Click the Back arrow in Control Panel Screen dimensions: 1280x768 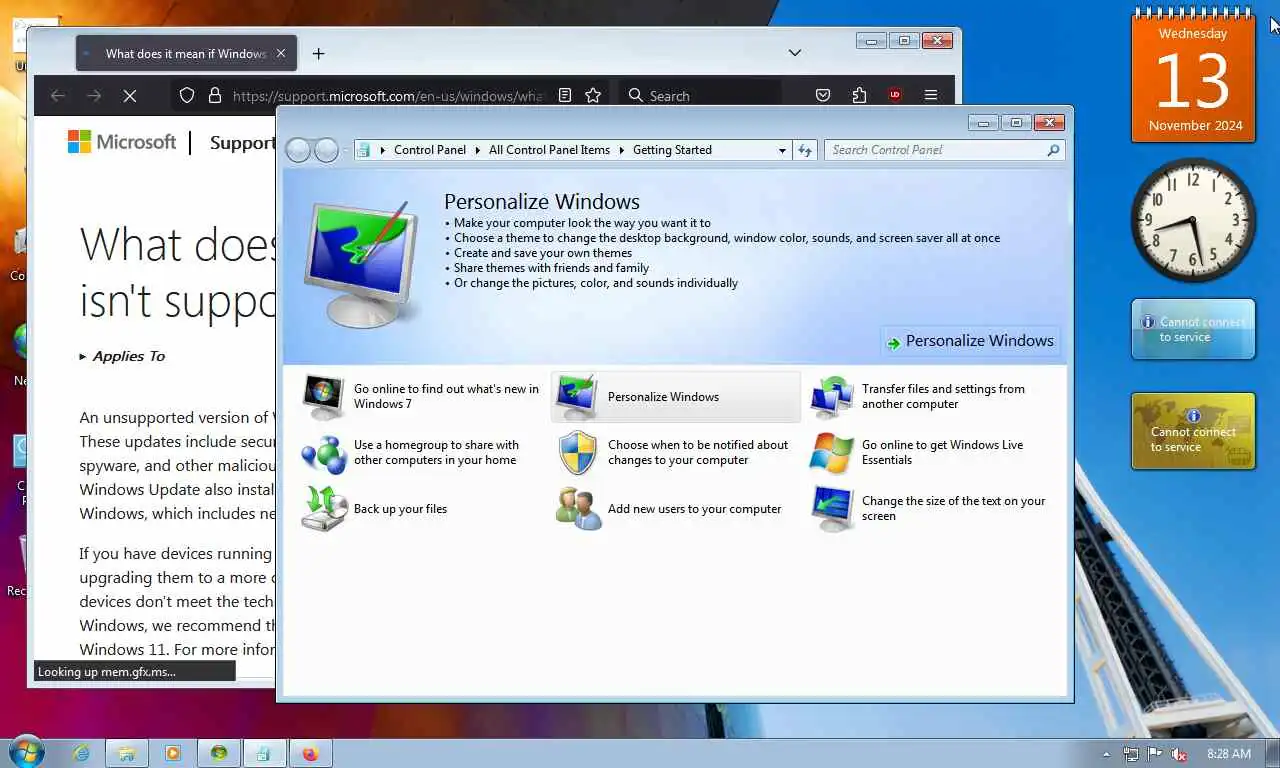(x=298, y=150)
